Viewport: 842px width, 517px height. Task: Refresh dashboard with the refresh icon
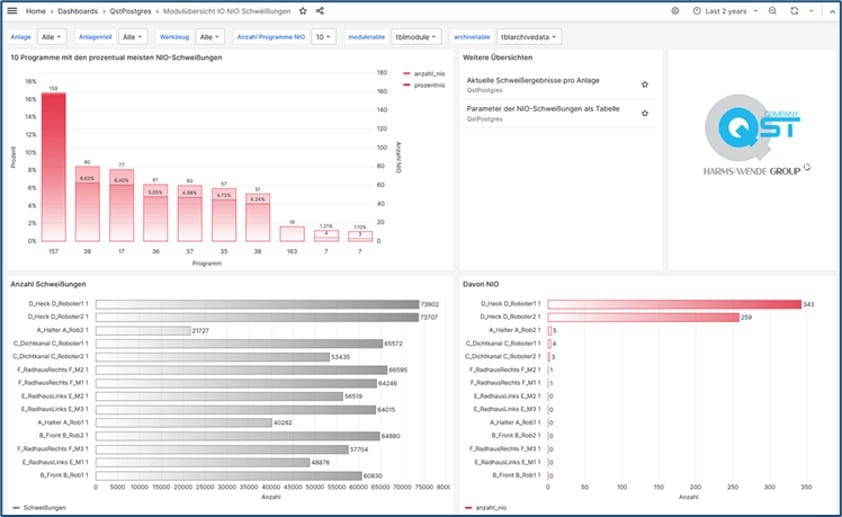(x=794, y=11)
